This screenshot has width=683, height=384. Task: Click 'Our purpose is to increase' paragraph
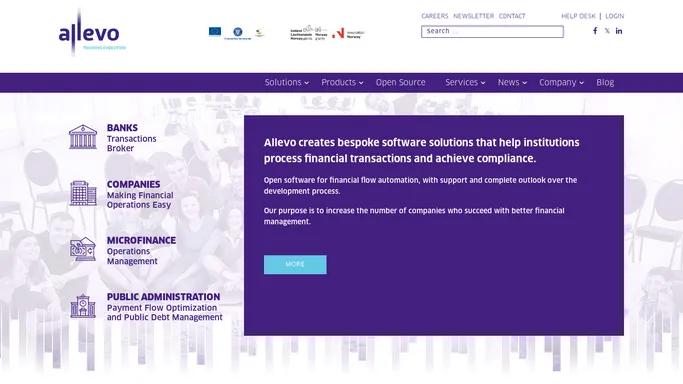(x=414, y=216)
